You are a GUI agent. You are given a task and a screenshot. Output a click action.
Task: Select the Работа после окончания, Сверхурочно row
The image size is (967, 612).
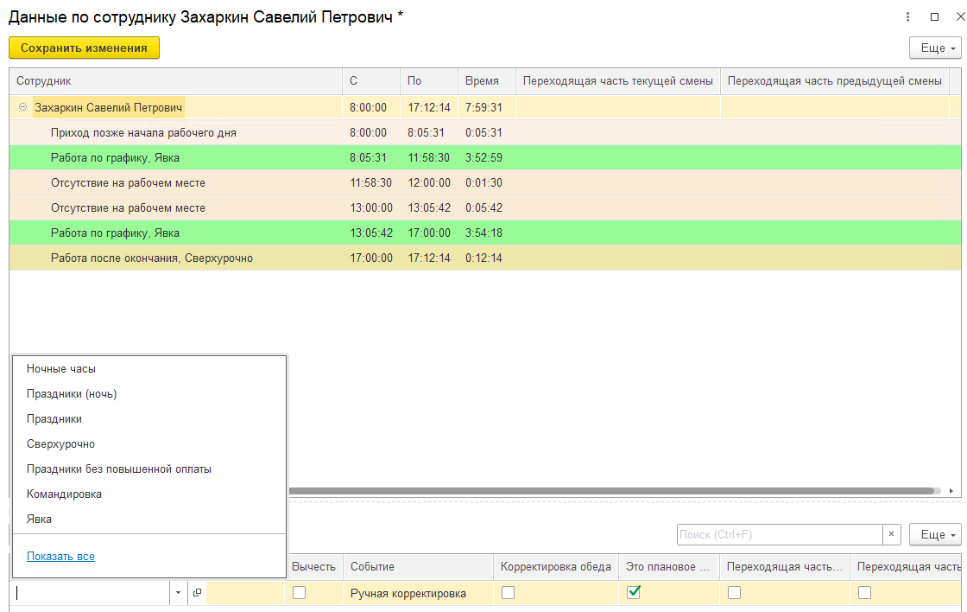152,258
